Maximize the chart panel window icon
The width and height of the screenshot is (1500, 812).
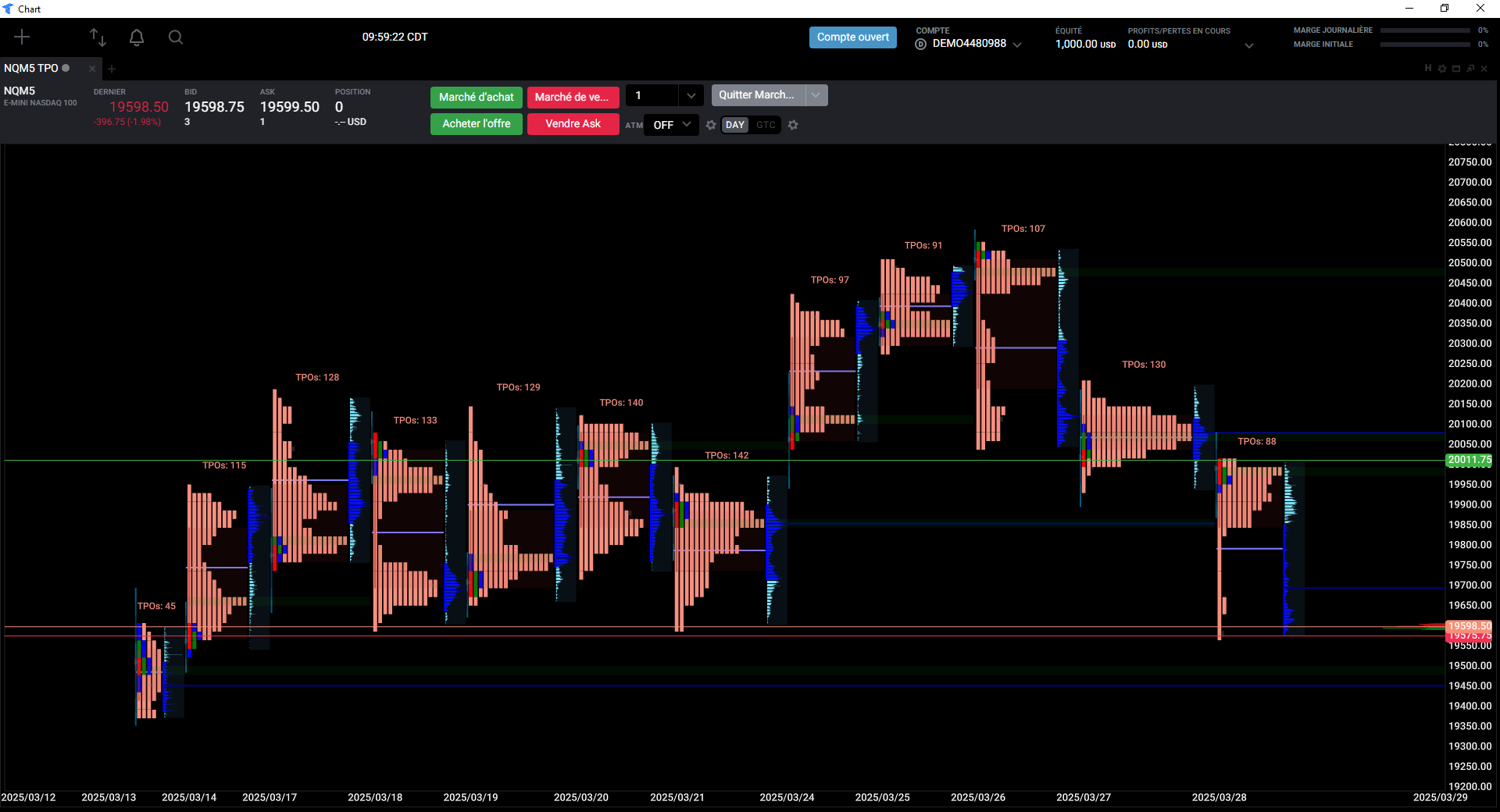click(1456, 69)
